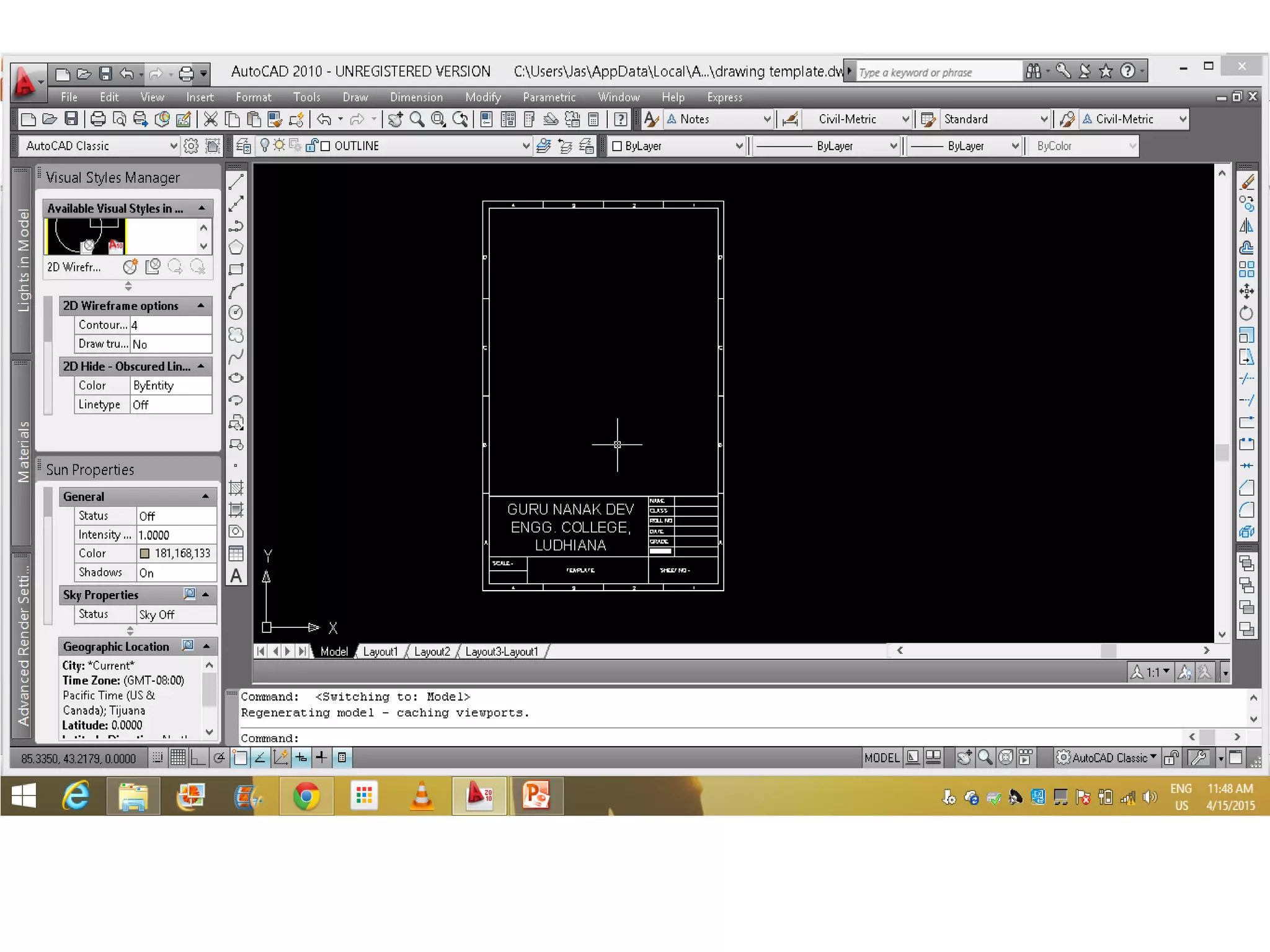Image resolution: width=1270 pixels, height=952 pixels.
Task: Select the Line tool in draw toolbar
Action: click(236, 182)
